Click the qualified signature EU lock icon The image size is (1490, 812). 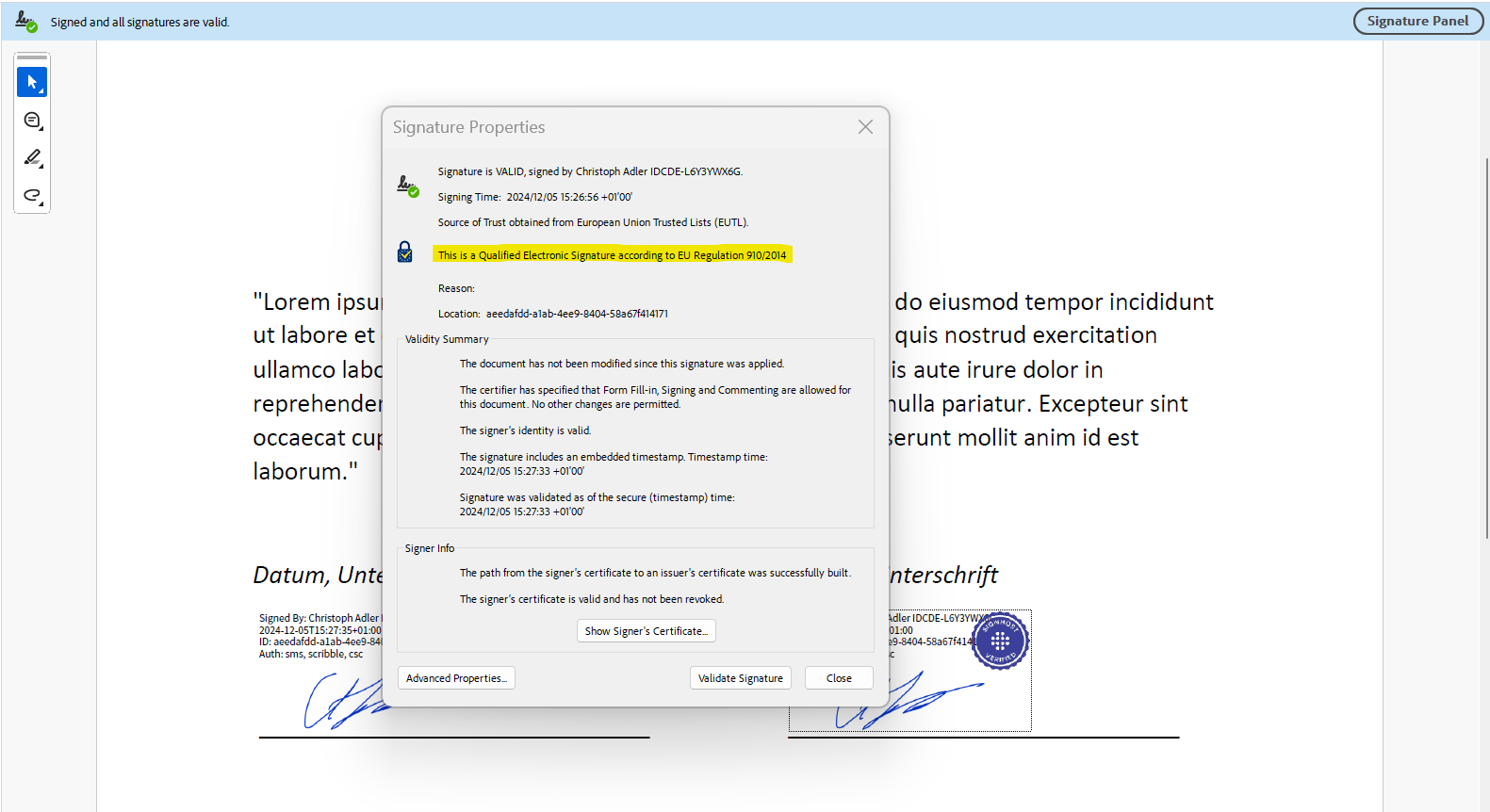[405, 252]
